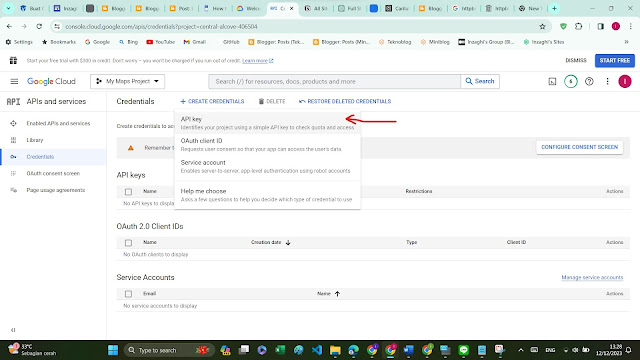Open the Google Cloud navigation hamburger menu
The width and height of the screenshot is (640, 360).
point(14,81)
